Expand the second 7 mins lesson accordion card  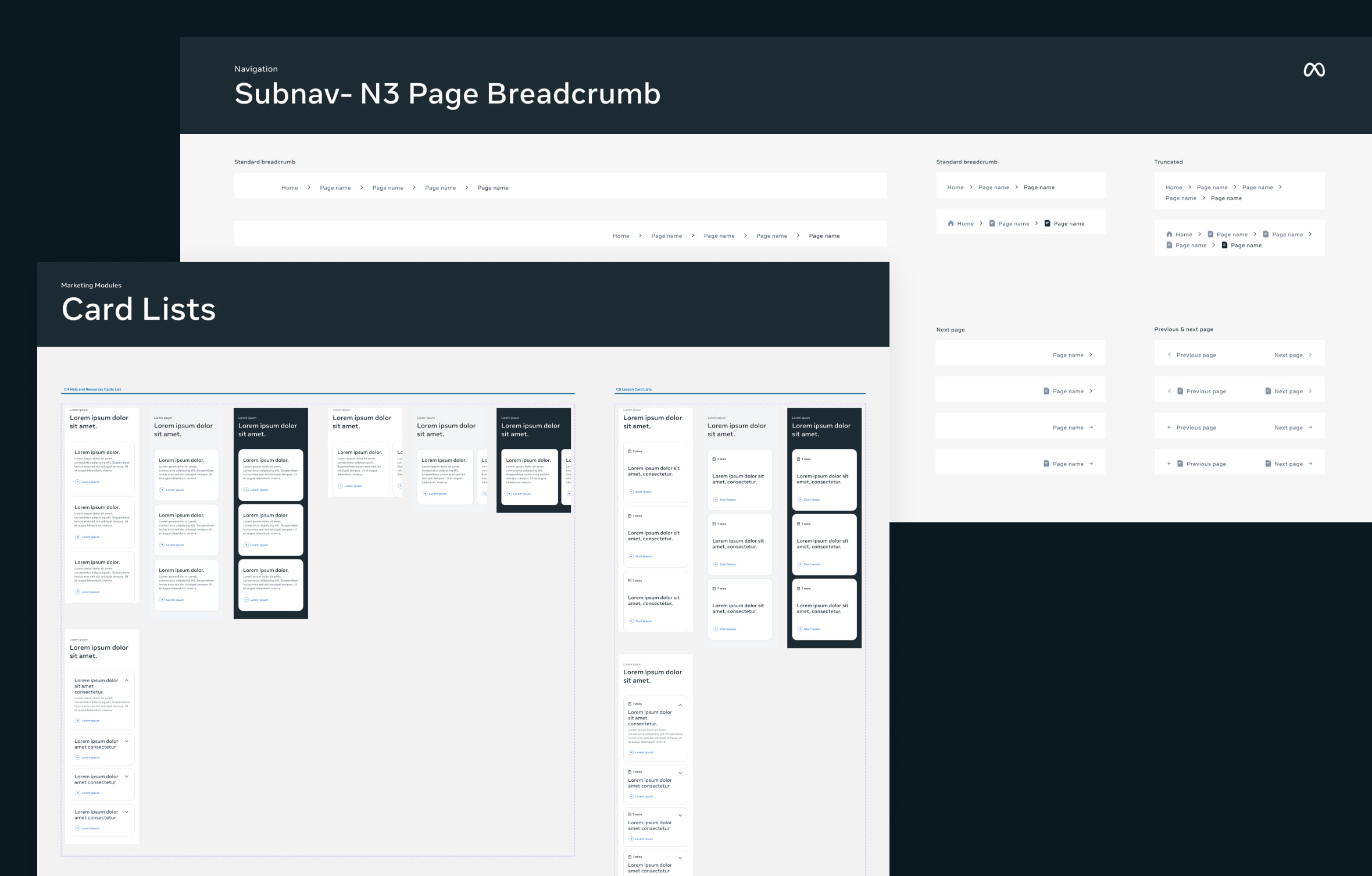(680, 773)
